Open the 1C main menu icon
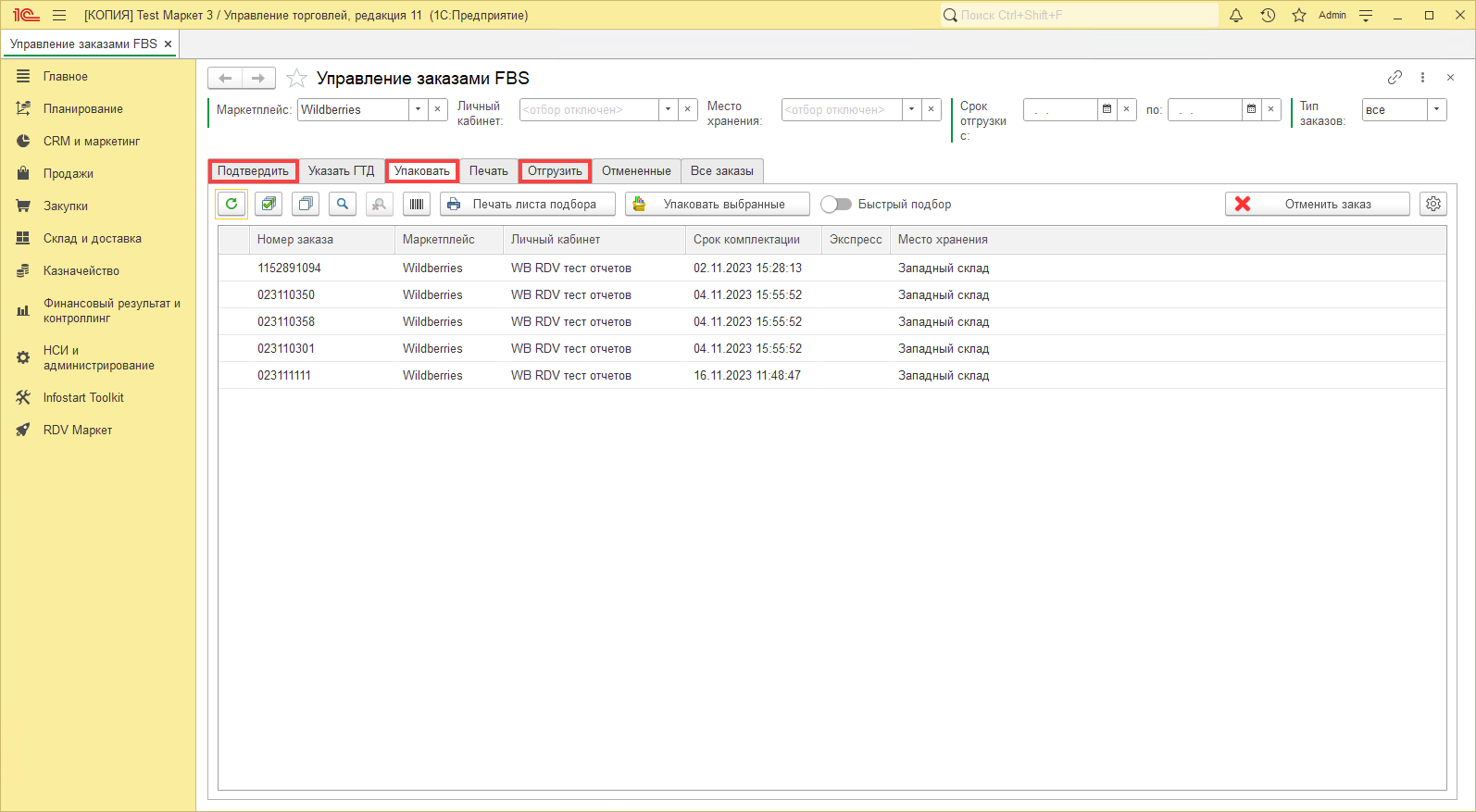 [x=26, y=15]
